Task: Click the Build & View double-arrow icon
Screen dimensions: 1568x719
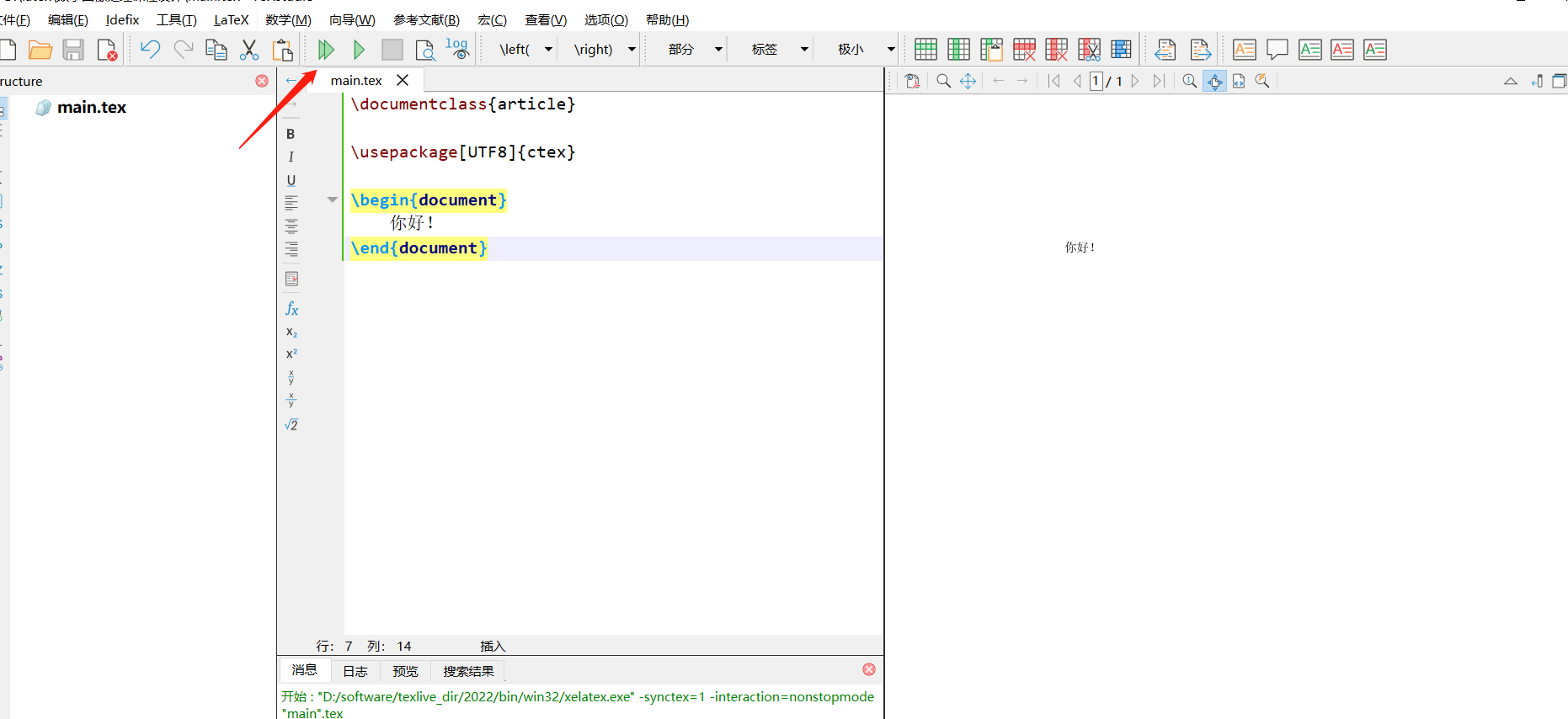Action: pos(326,50)
